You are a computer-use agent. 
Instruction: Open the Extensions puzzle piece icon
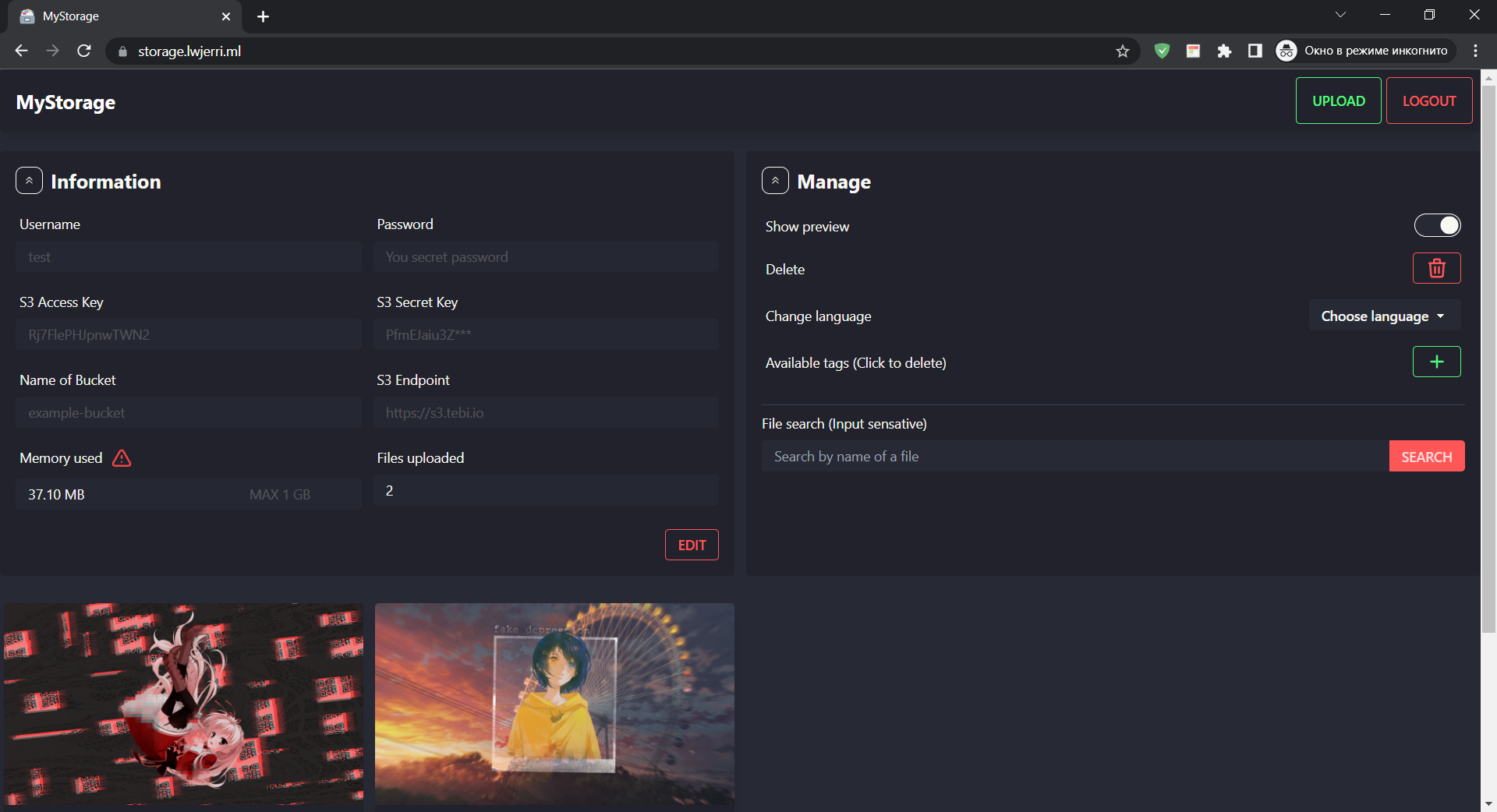pyautogui.click(x=1224, y=51)
